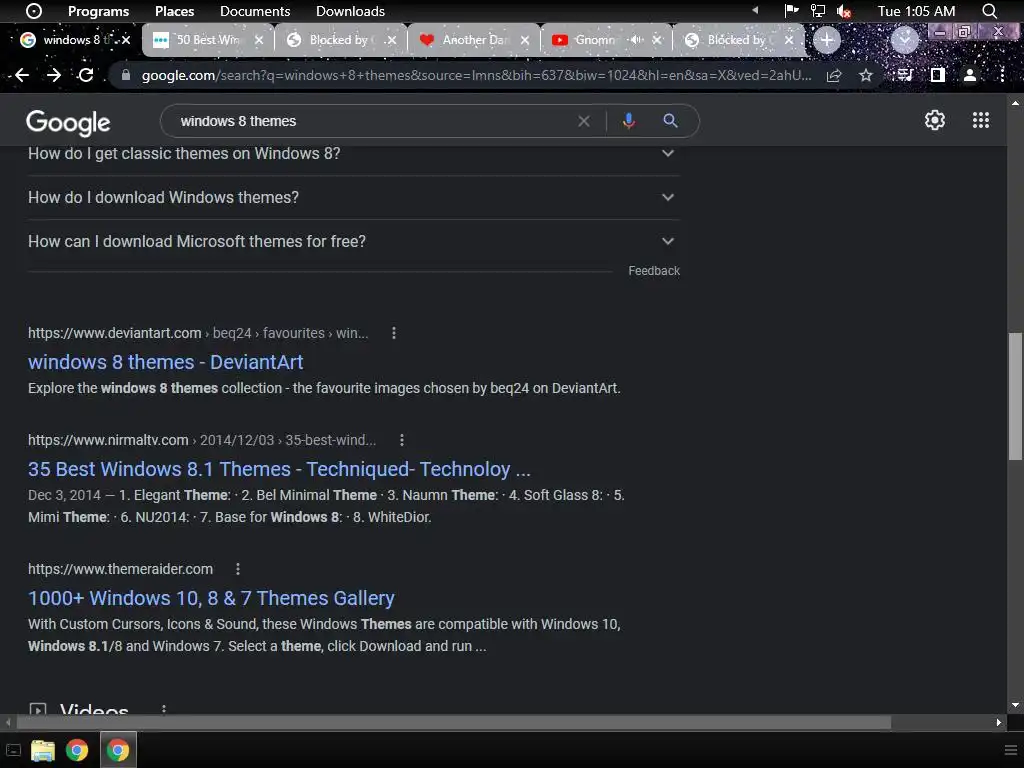This screenshot has width=1024, height=768.
Task: Close the windows 8 themes tab
Action: 126,40
